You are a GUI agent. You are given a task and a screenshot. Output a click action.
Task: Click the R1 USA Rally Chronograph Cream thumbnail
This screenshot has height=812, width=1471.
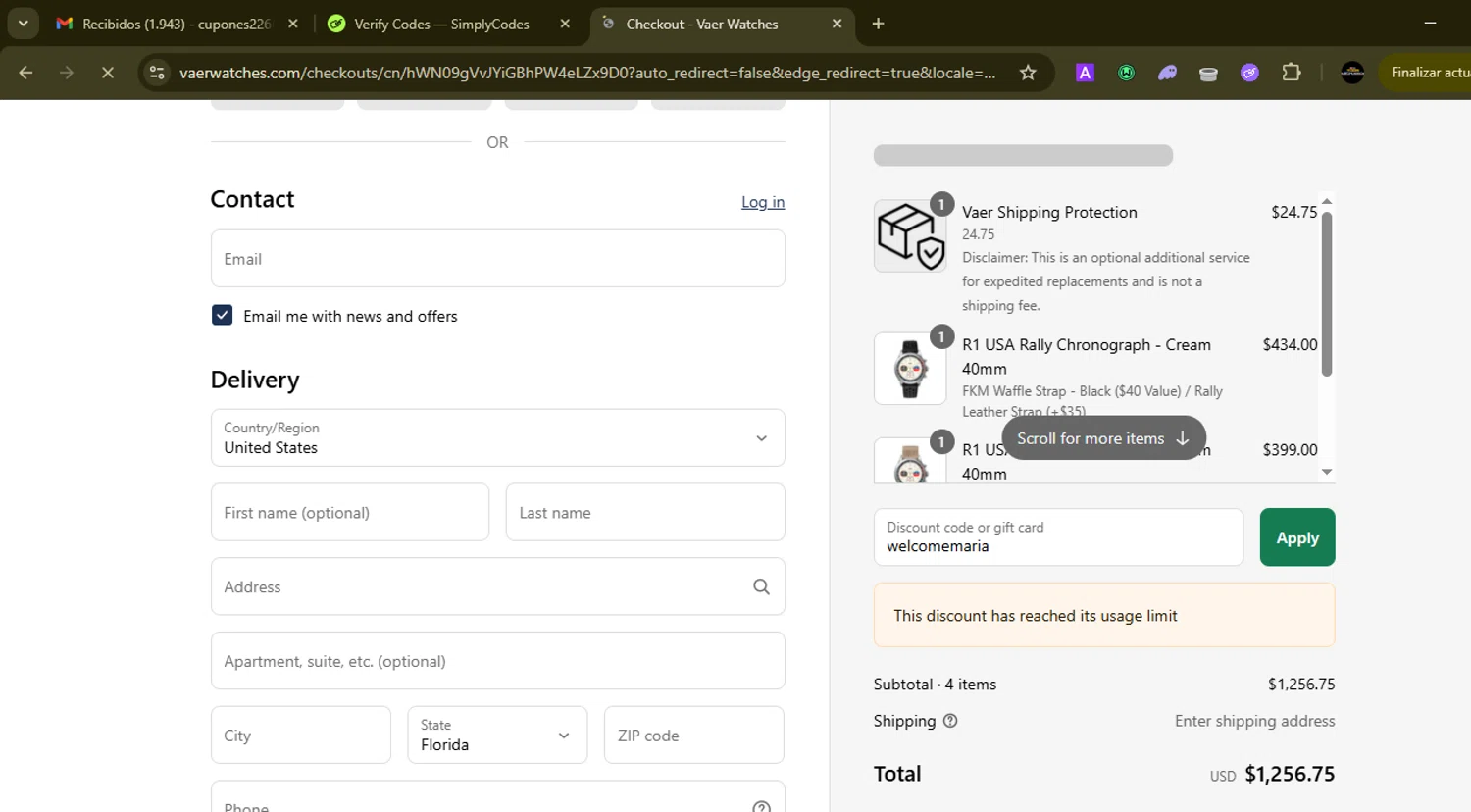tap(910, 369)
